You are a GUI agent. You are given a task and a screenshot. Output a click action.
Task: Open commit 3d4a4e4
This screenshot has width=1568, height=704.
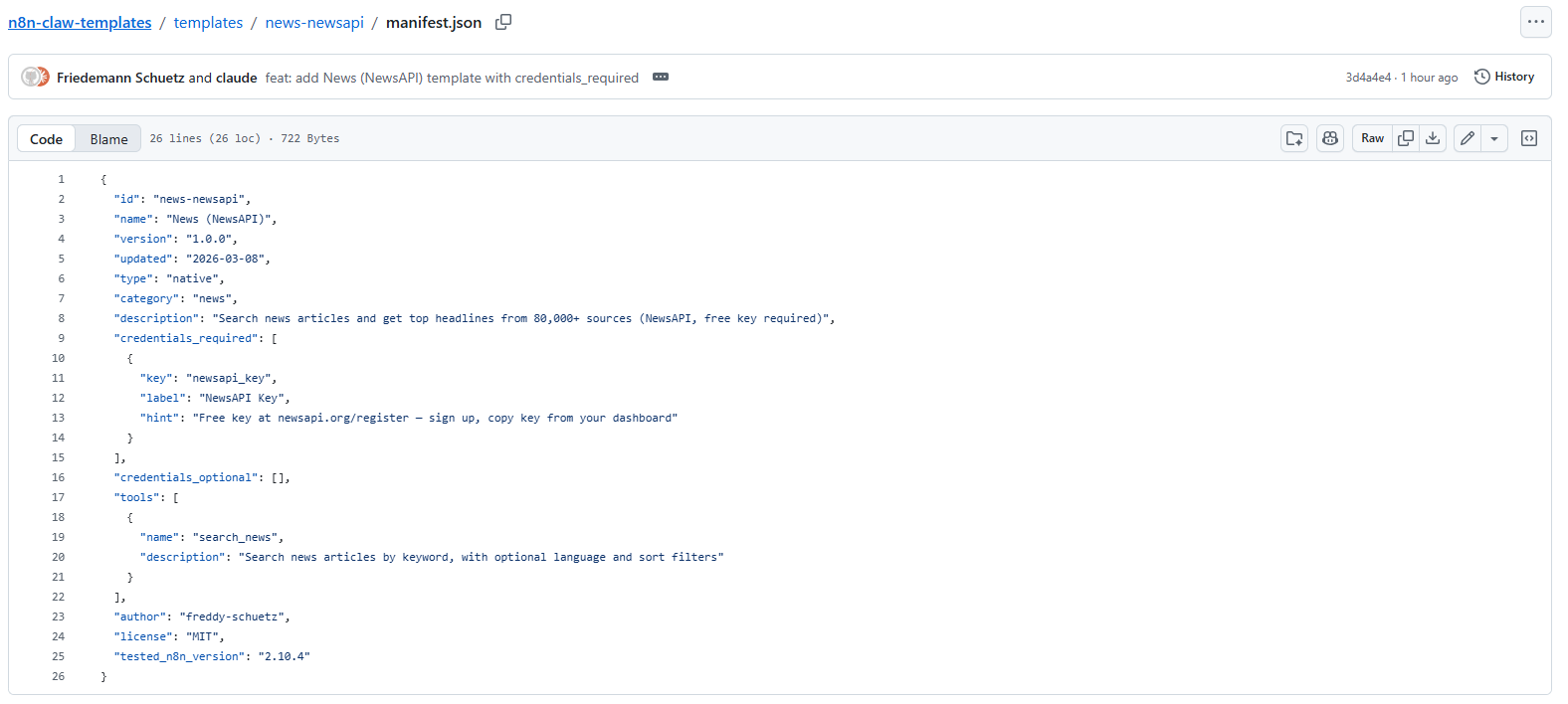coord(1368,78)
